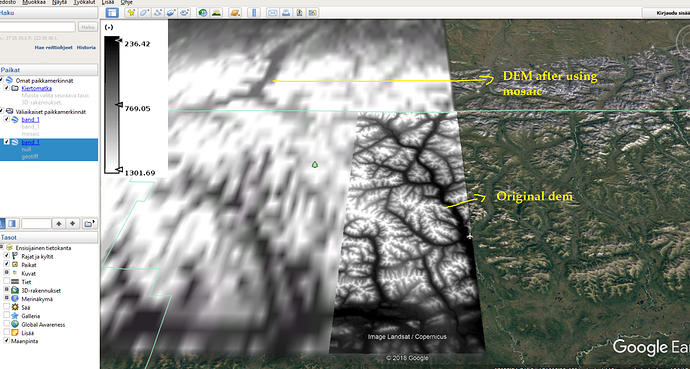Click the email envelope icon
The width and height of the screenshot is (690, 369).
[x=272, y=13]
